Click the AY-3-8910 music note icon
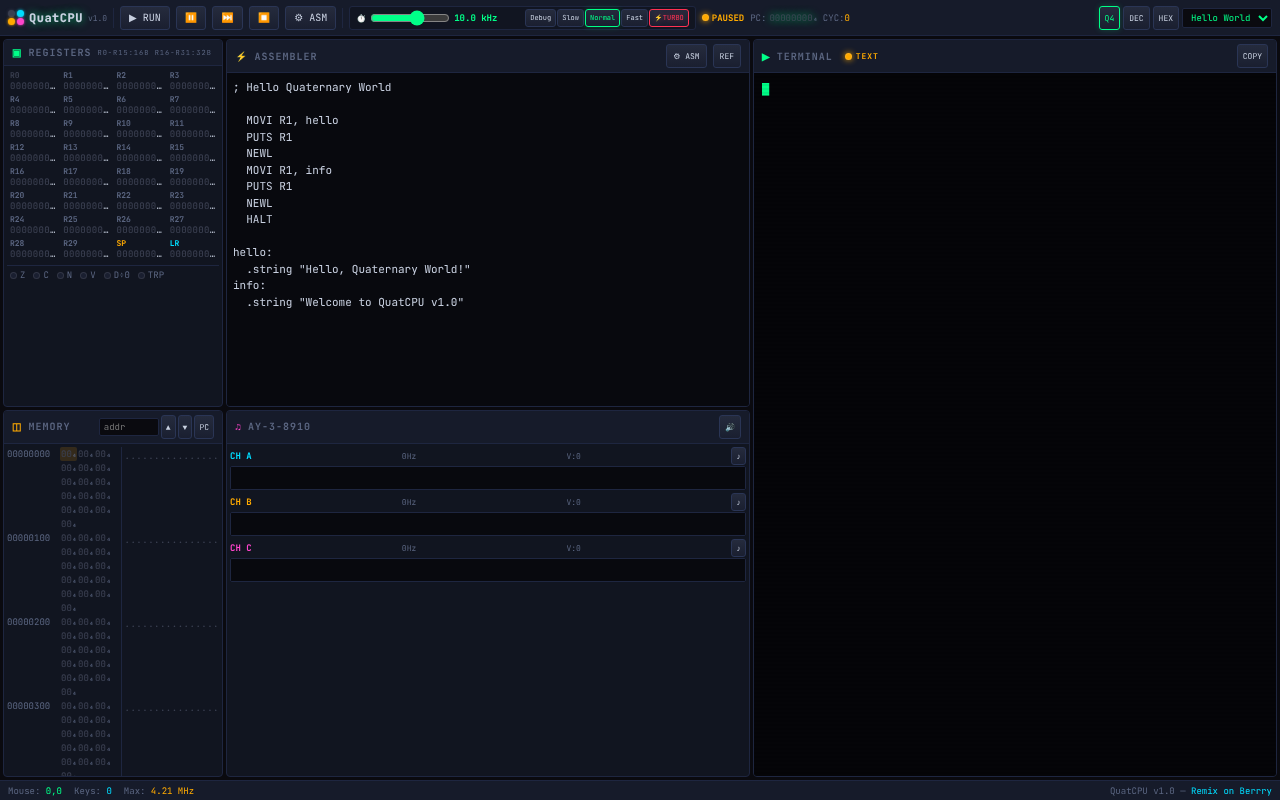The width and height of the screenshot is (1280, 800). [x=238, y=427]
